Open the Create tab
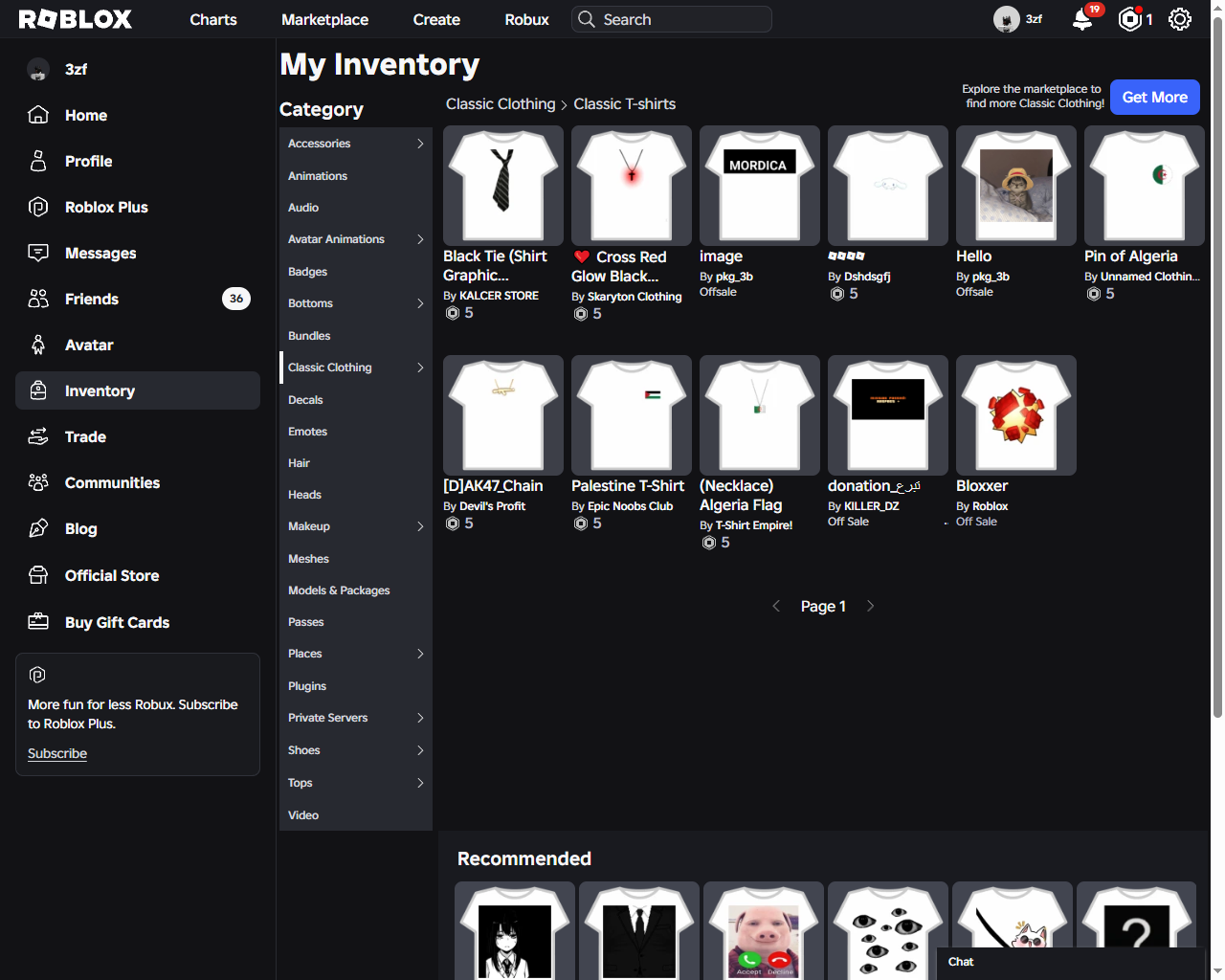This screenshot has height=980, width=1225. pyautogui.click(x=436, y=19)
